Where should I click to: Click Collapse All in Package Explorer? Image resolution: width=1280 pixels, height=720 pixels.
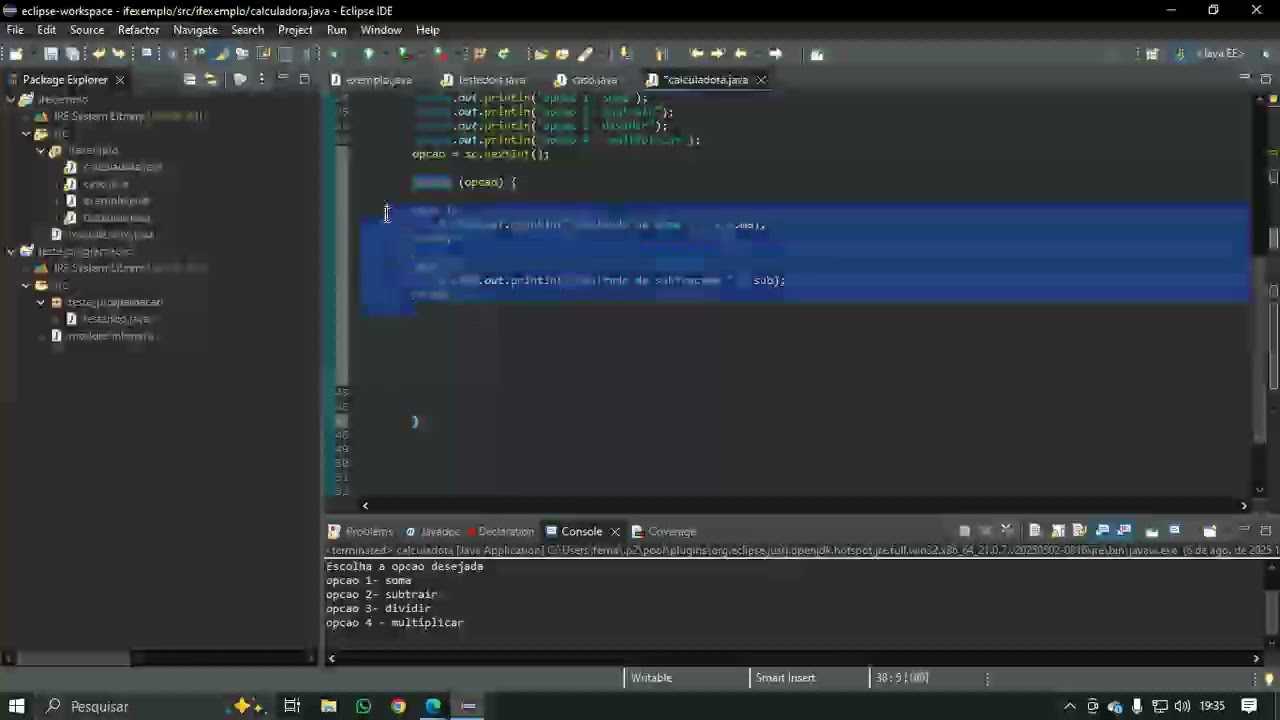pos(190,79)
